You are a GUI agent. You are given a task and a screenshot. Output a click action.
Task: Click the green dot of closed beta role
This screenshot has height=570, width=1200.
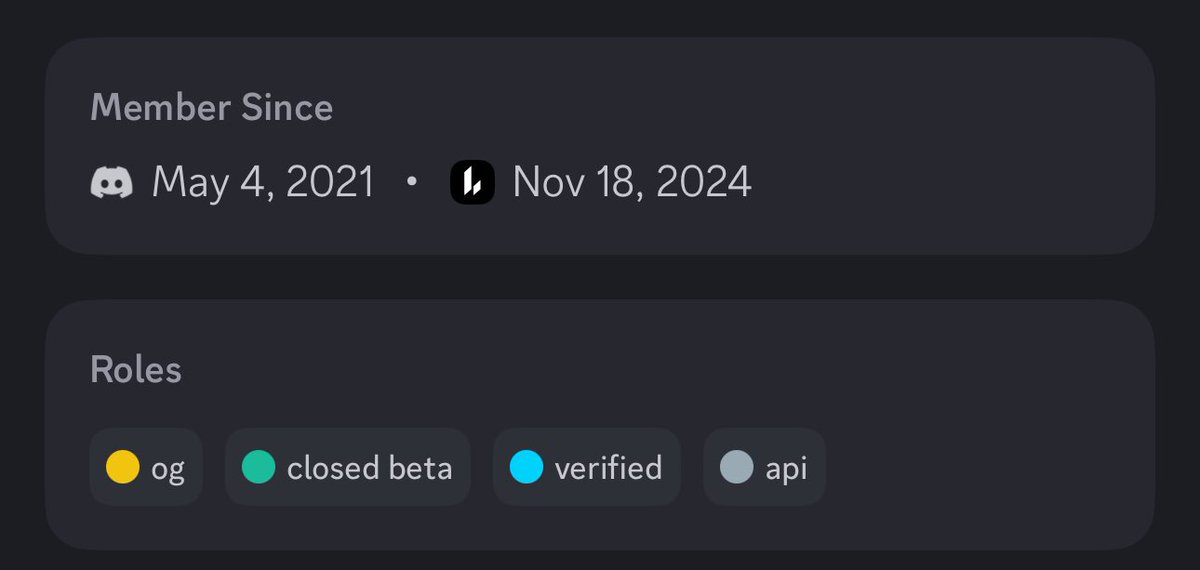(x=258, y=467)
